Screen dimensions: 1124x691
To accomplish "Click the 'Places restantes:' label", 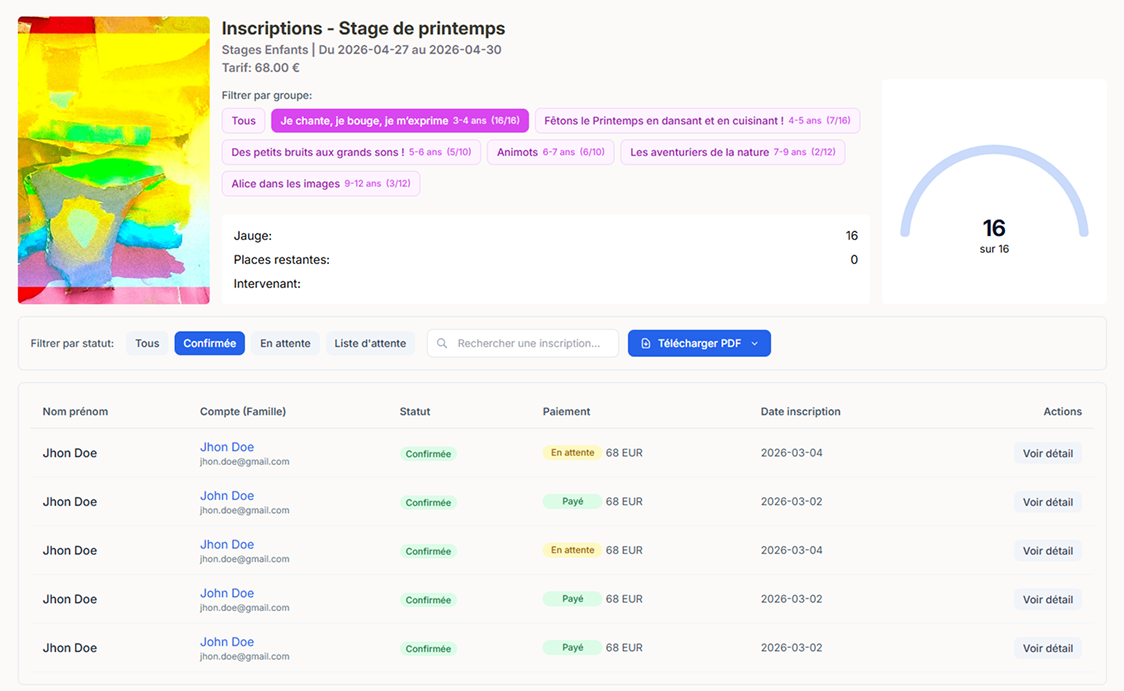I will (282, 259).
